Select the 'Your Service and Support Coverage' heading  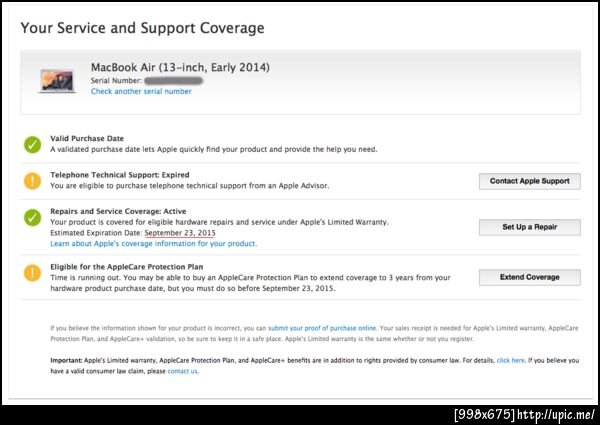(x=142, y=28)
